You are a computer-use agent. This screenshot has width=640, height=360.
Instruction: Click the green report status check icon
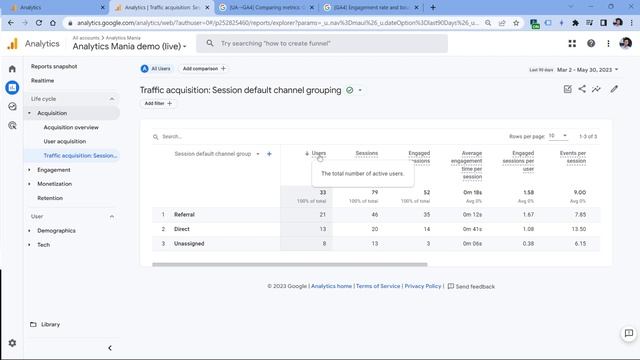point(350,90)
